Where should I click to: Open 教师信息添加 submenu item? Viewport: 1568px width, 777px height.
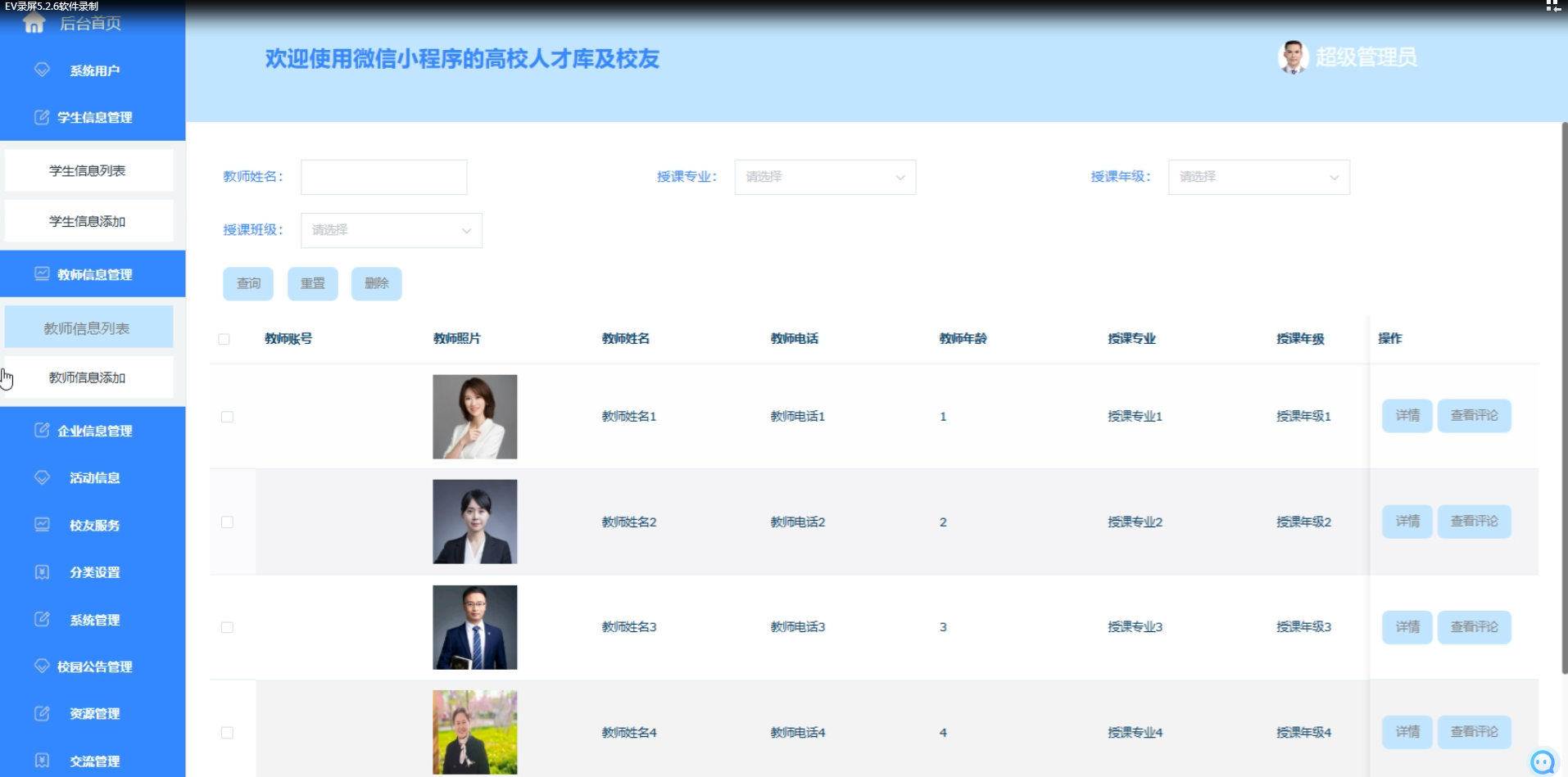click(88, 377)
